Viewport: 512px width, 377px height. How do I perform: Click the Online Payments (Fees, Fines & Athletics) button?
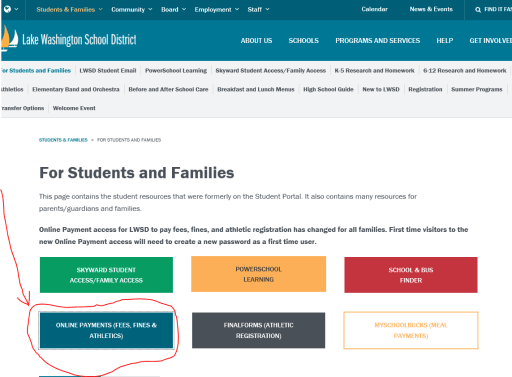coord(106,330)
